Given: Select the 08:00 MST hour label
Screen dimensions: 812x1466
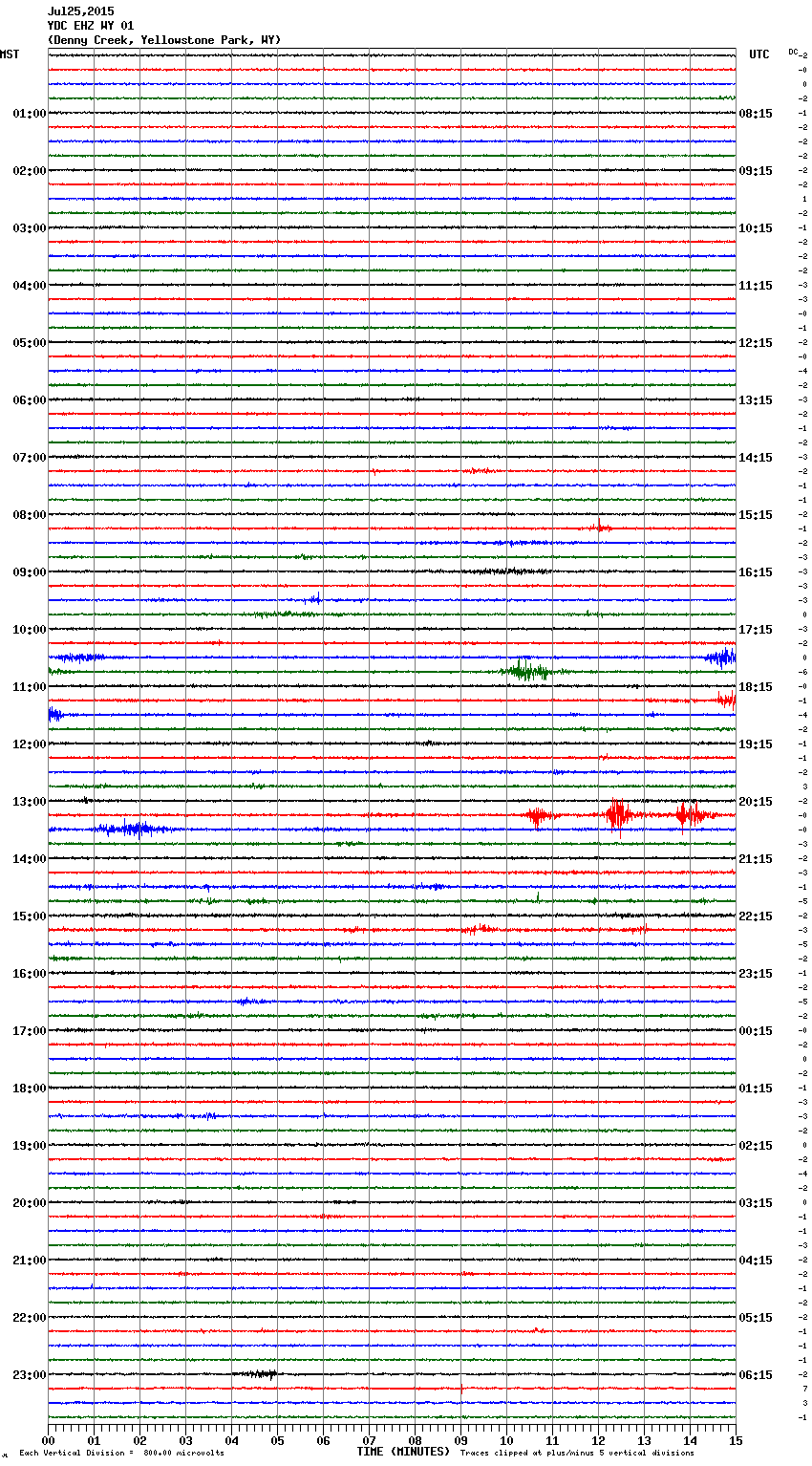Looking at the screenshot, I should pos(30,515).
